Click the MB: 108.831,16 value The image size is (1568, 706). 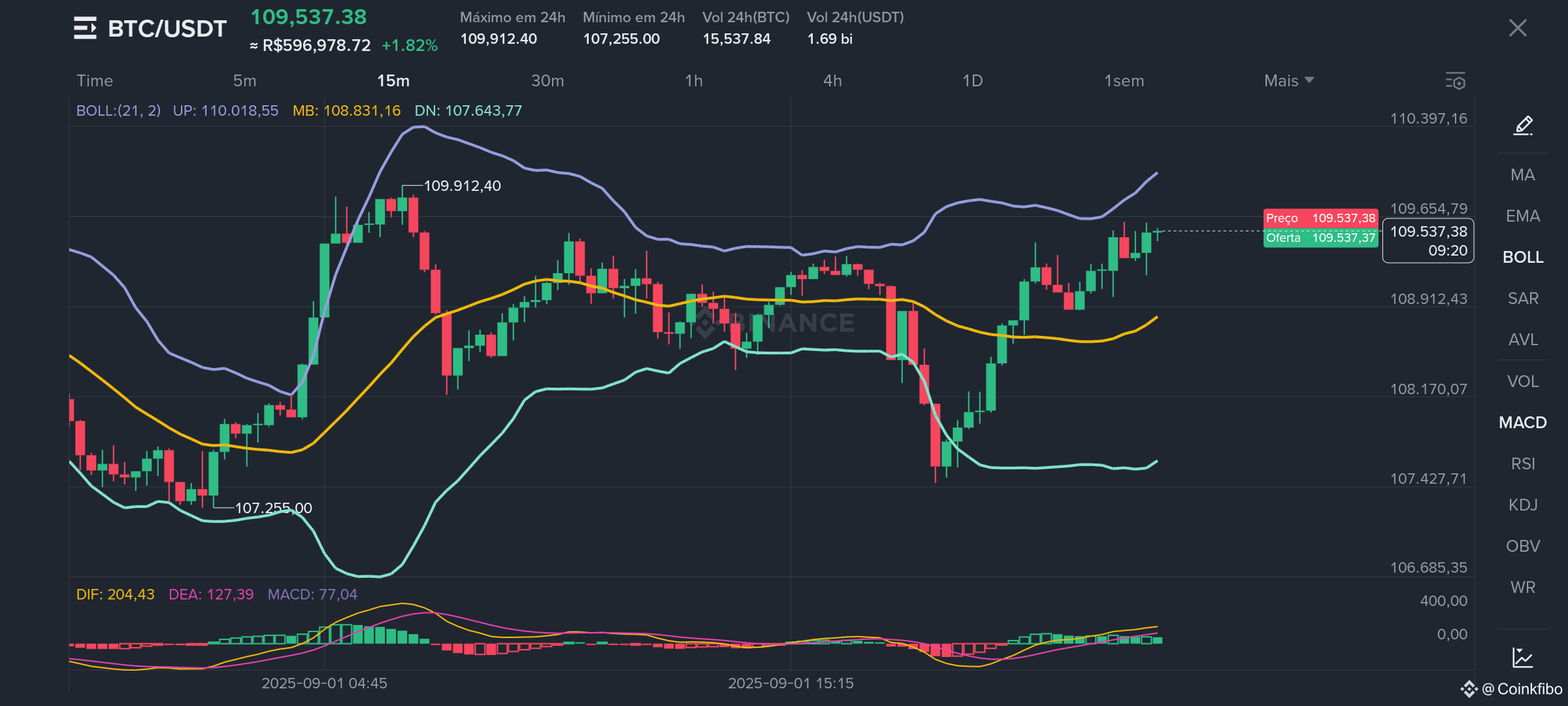346,110
